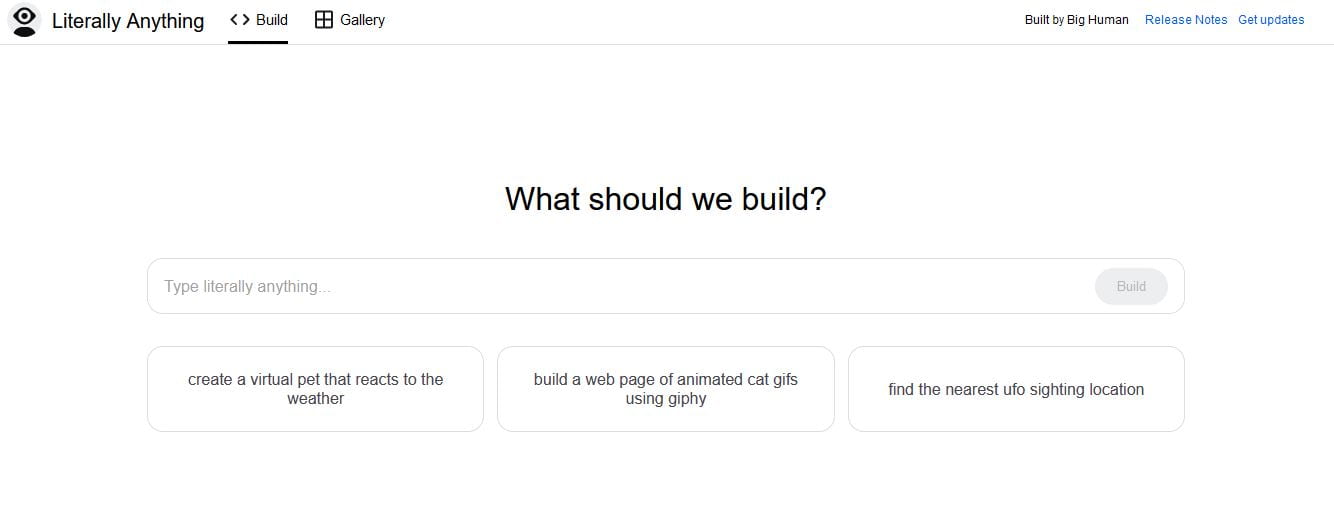
Task: Switch to the Gallery tab
Action: (x=350, y=20)
